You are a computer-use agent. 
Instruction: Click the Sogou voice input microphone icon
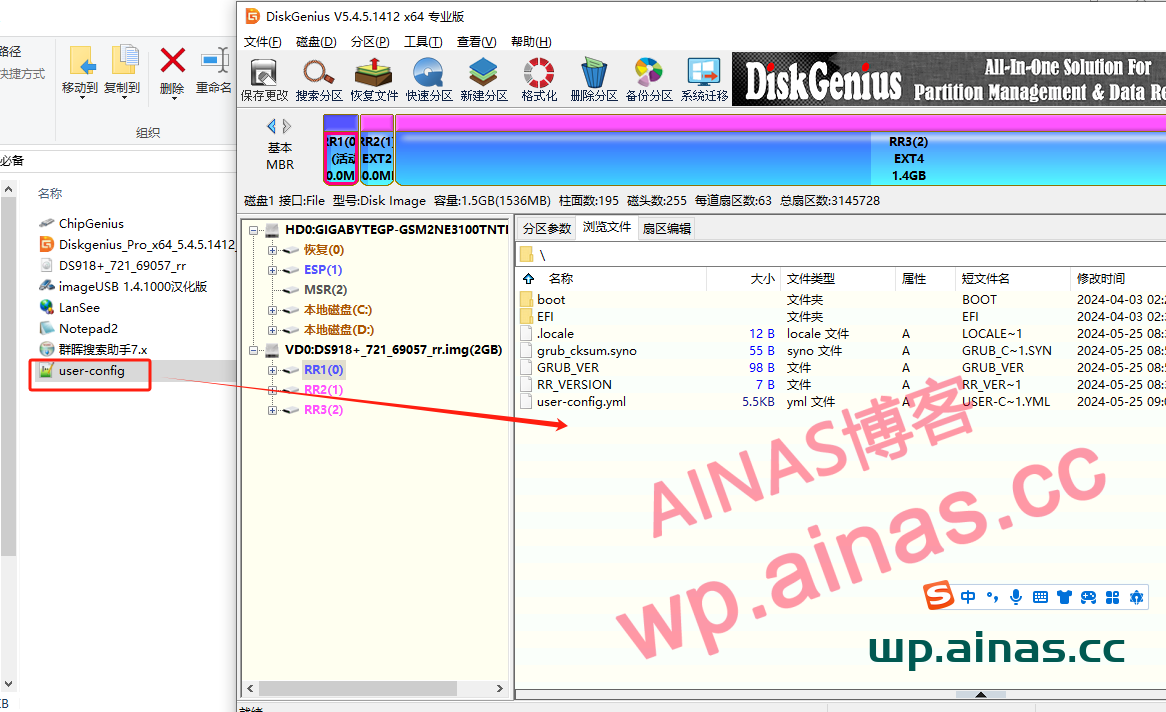pos(1016,597)
